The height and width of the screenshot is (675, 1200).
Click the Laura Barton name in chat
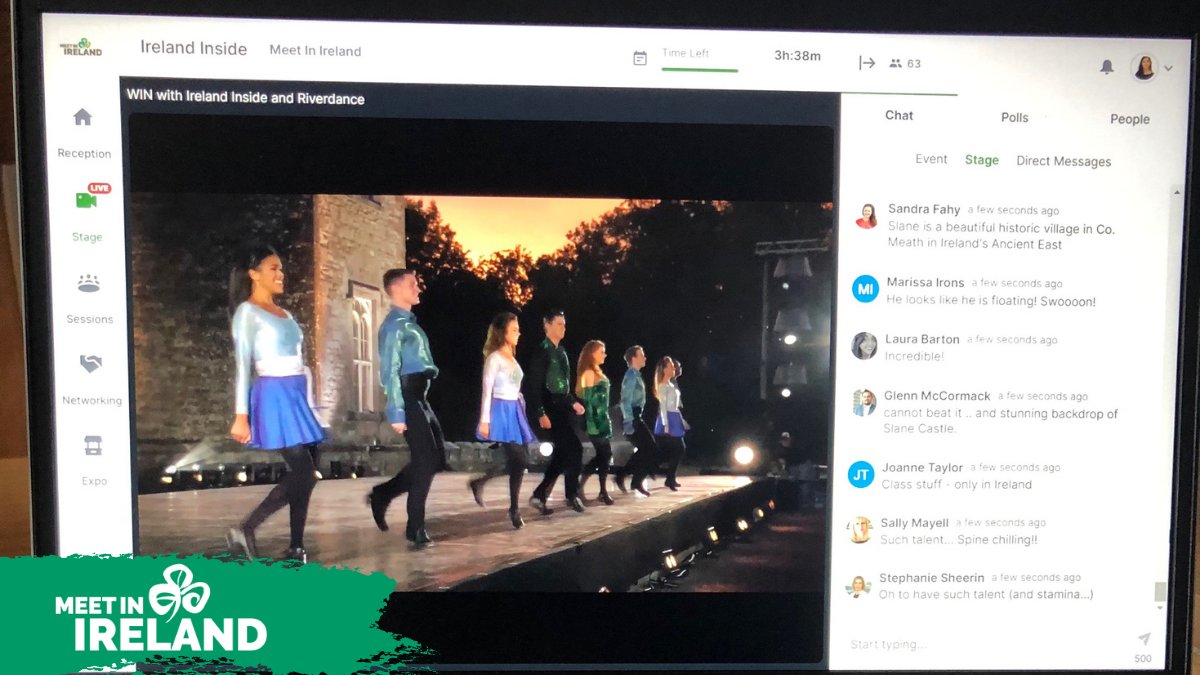click(922, 339)
